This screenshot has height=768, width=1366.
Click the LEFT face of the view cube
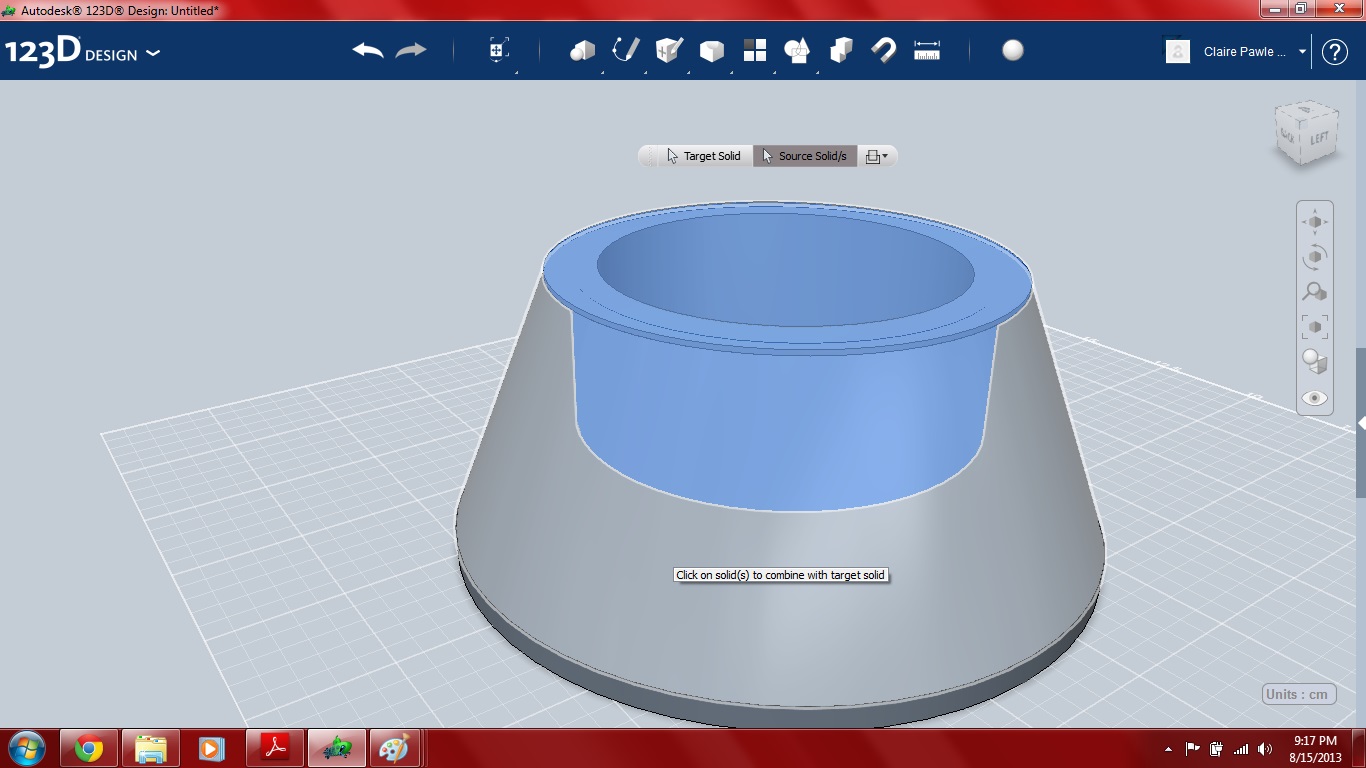[x=1319, y=137]
